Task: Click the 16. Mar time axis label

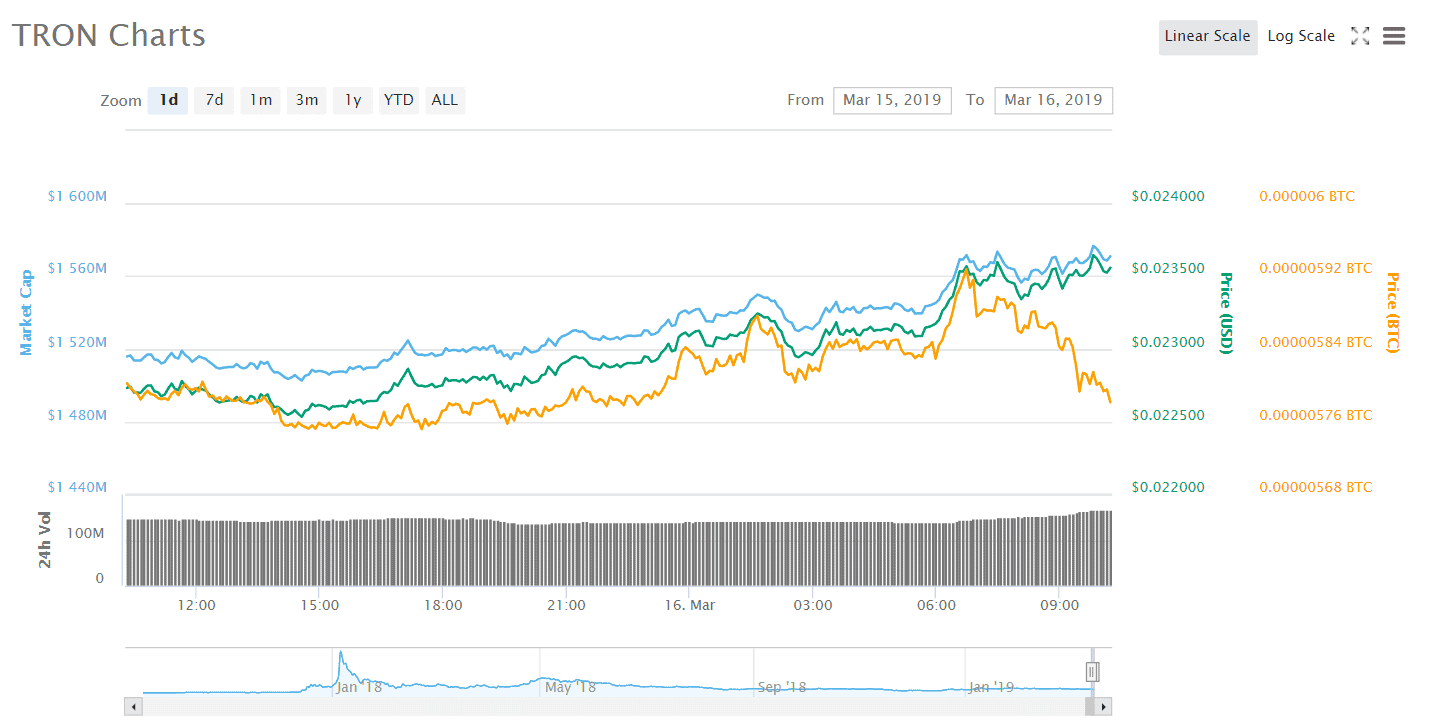Action: (690, 606)
